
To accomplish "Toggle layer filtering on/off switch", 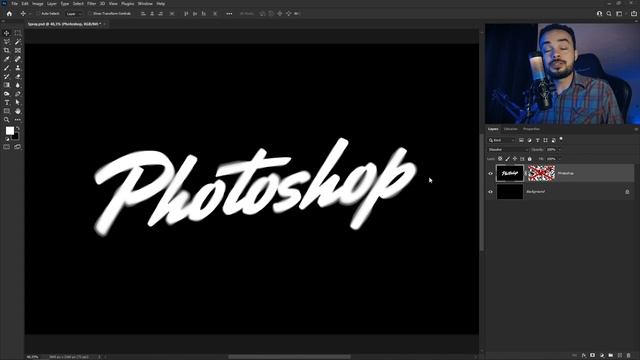I will pyautogui.click(x=561, y=140).
